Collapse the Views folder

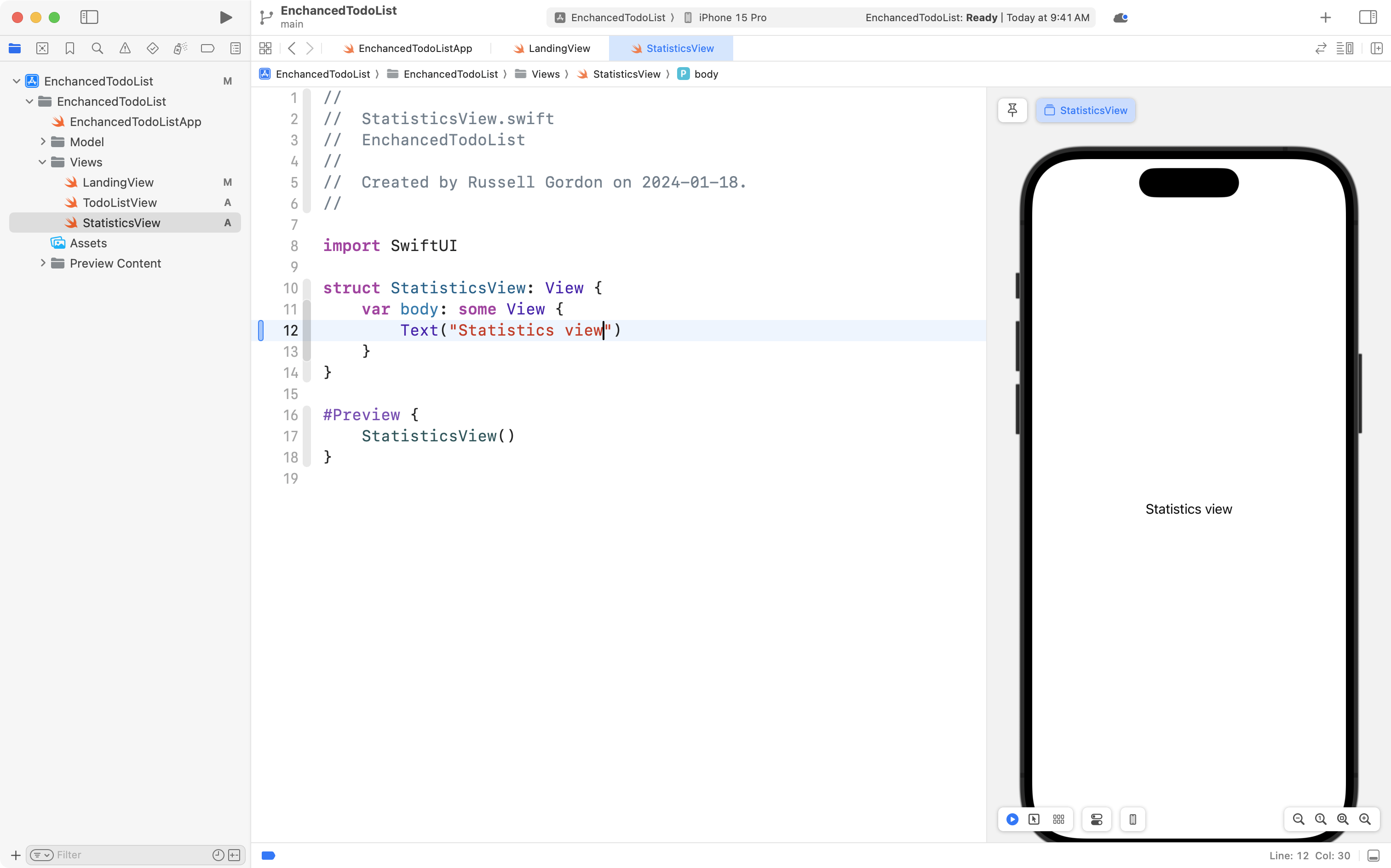pyautogui.click(x=41, y=162)
